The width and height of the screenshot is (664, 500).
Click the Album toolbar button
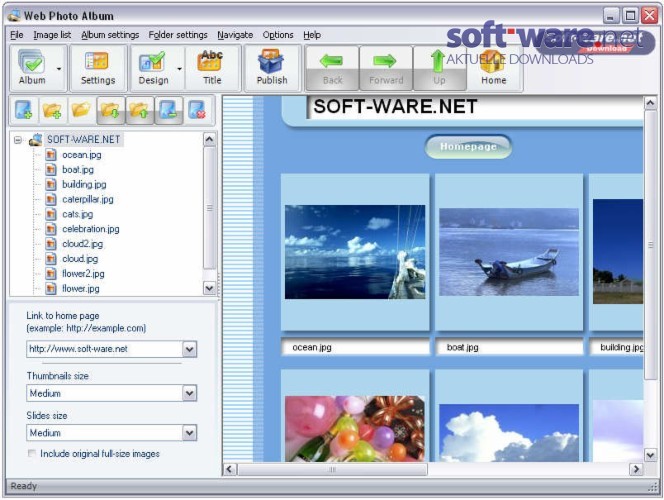click(x=32, y=68)
